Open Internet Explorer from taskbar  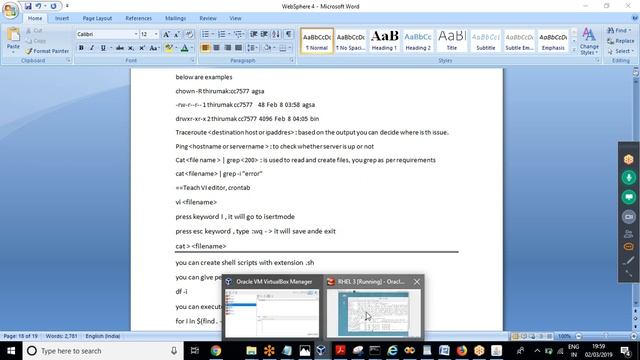(392, 351)
